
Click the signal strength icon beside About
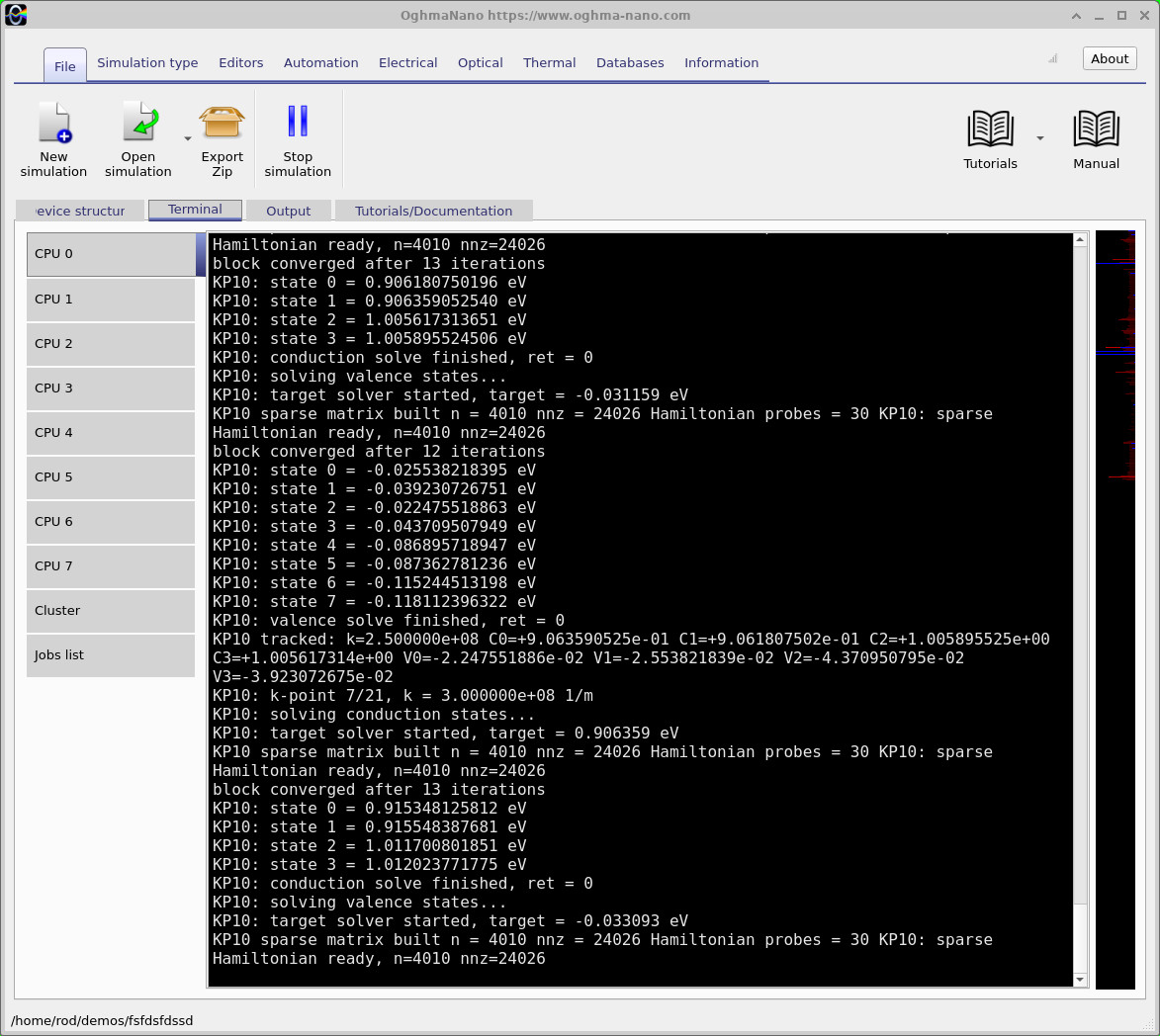[x=1053, y=58]
